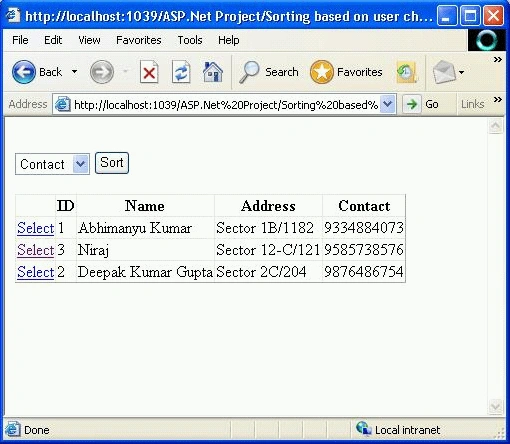The image size is (510, 444).
Task: Click the Stop loading icon
Action: 149,72
